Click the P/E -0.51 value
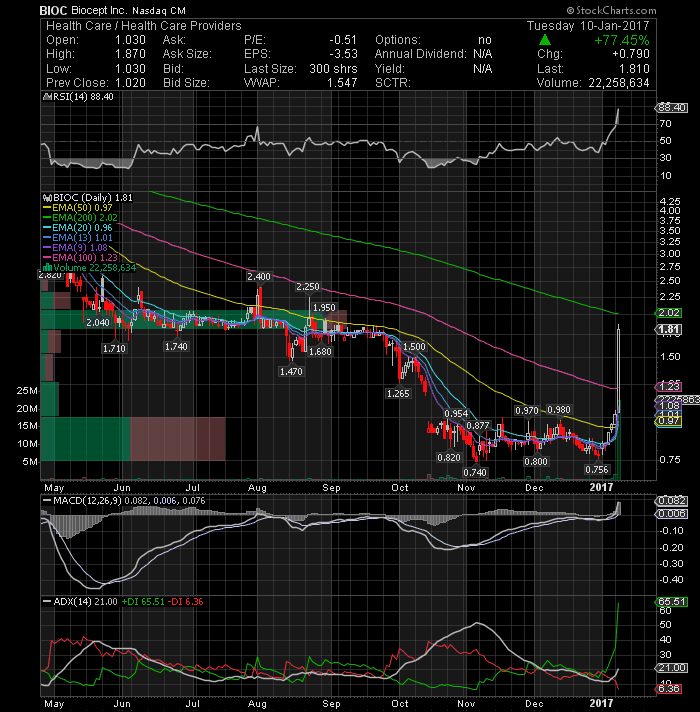Screen dimensions: 700x712 343,40
